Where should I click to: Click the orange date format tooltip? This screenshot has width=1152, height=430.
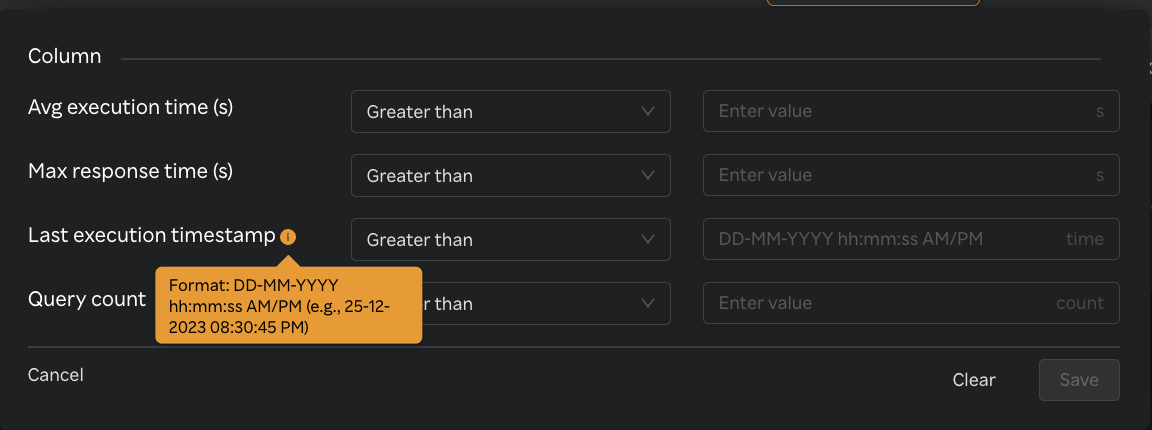288,306
